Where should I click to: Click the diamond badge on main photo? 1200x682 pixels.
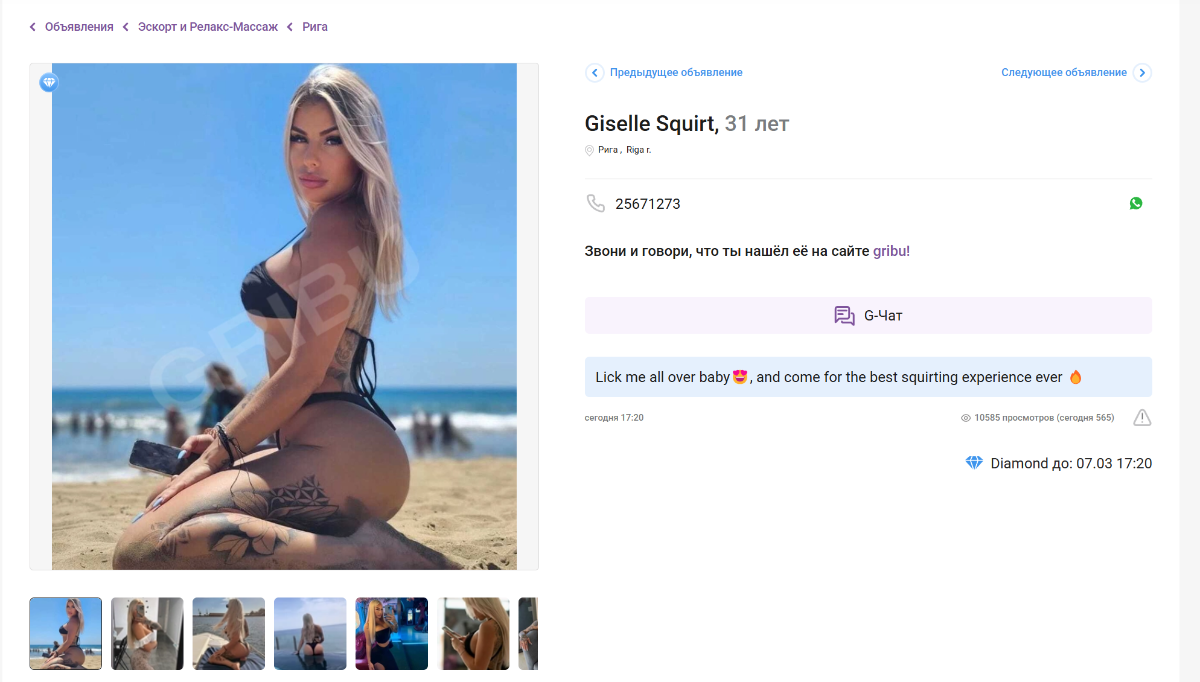[x=49, y=82]
